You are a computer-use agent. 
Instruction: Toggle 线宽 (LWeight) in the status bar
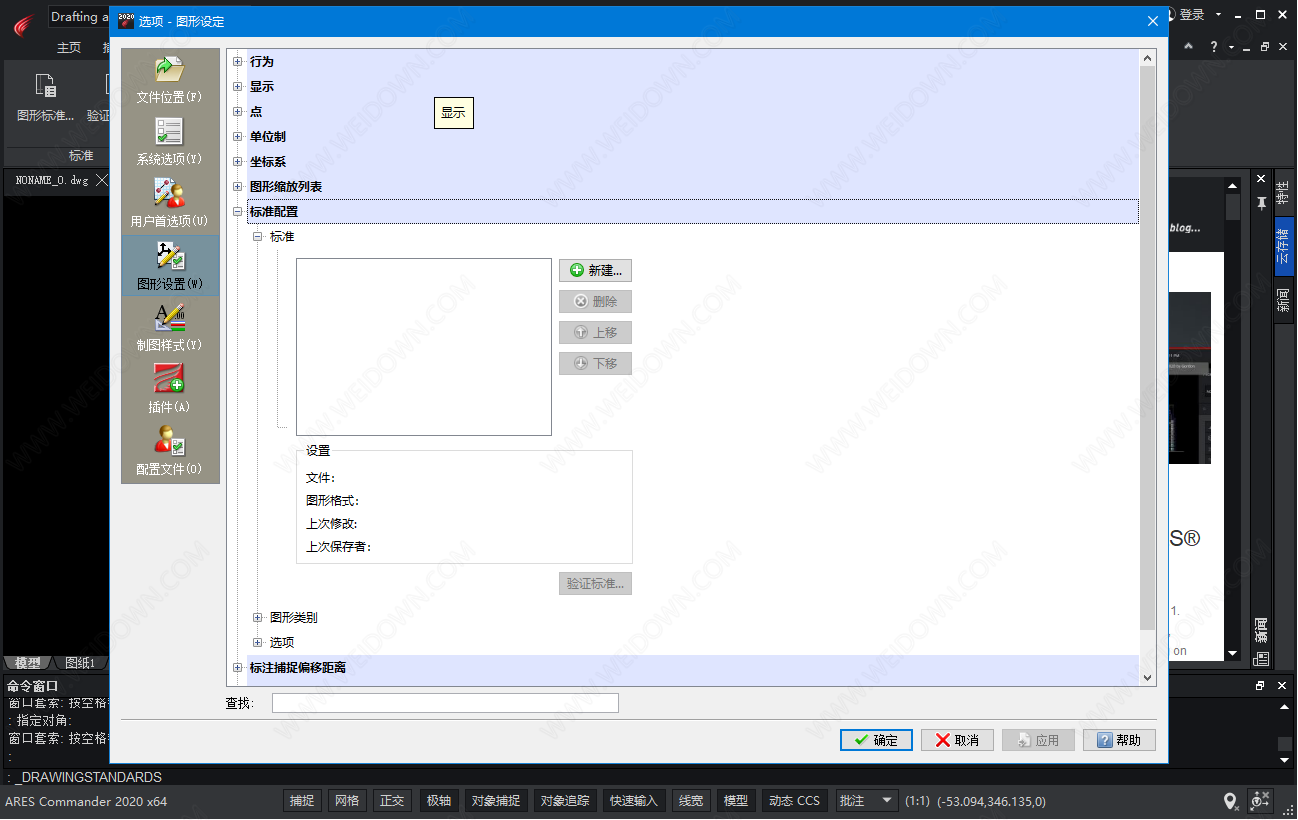pos(690,801)
